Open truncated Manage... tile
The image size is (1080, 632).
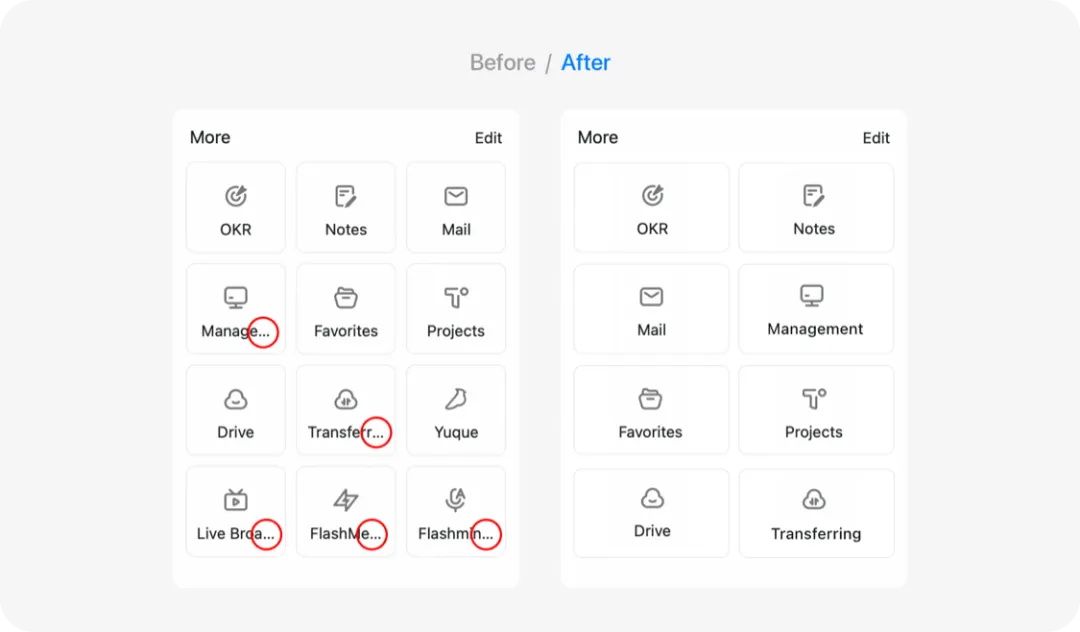[236, 309]
